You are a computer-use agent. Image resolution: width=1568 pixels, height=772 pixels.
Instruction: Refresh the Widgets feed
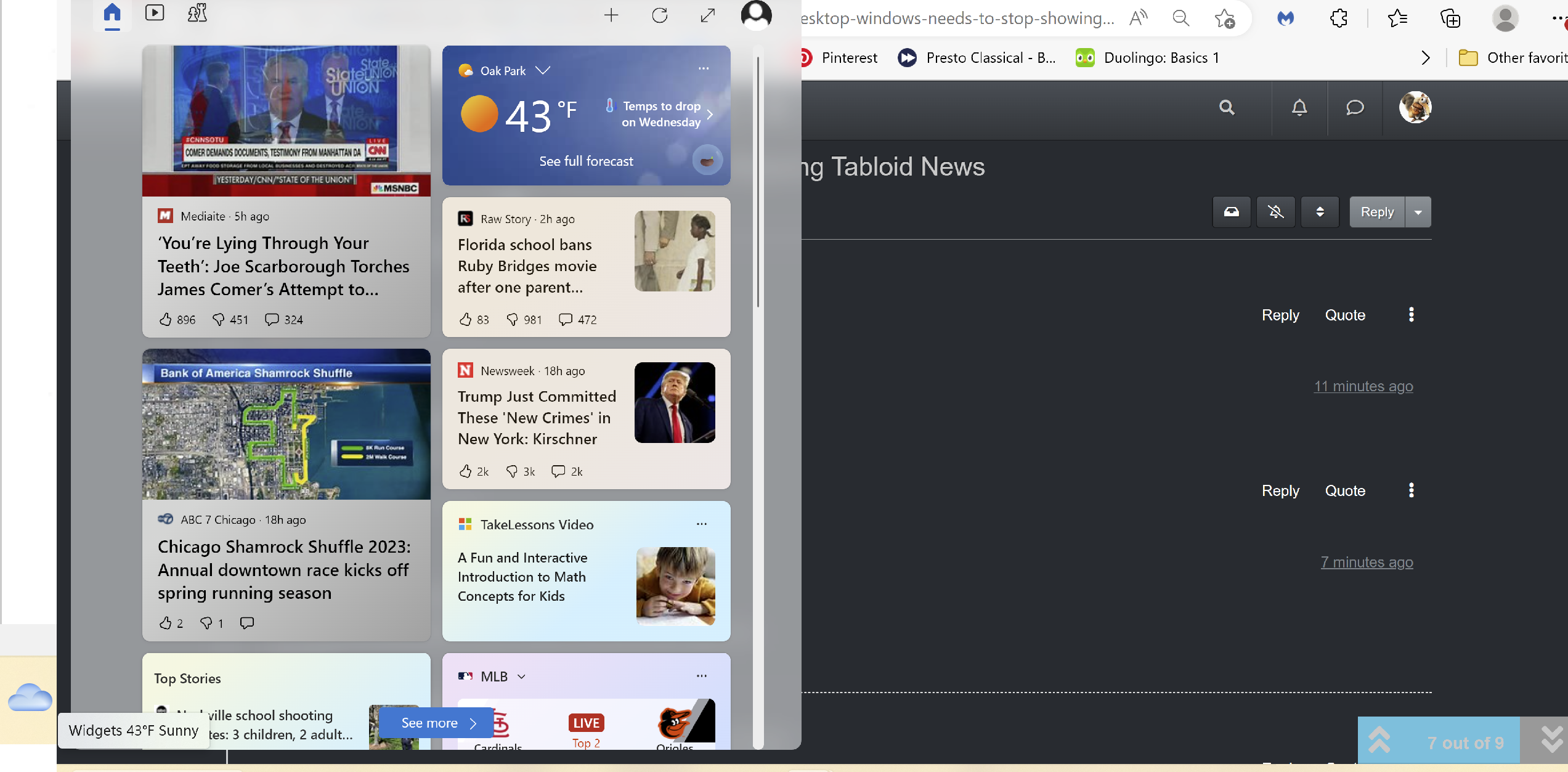[660, 15]
